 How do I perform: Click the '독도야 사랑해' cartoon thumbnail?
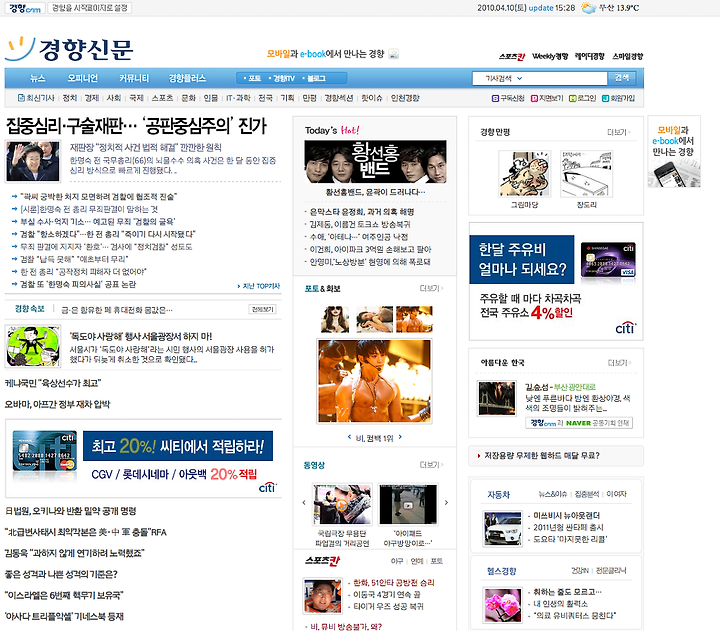pyautogui.click(x=33, y=346)
